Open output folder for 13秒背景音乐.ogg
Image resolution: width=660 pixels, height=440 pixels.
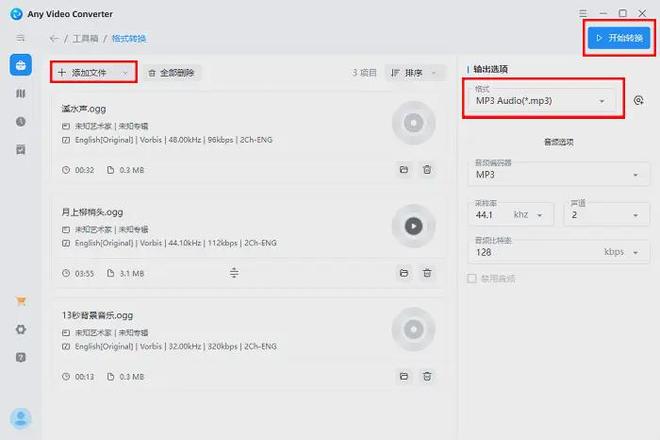404,376
